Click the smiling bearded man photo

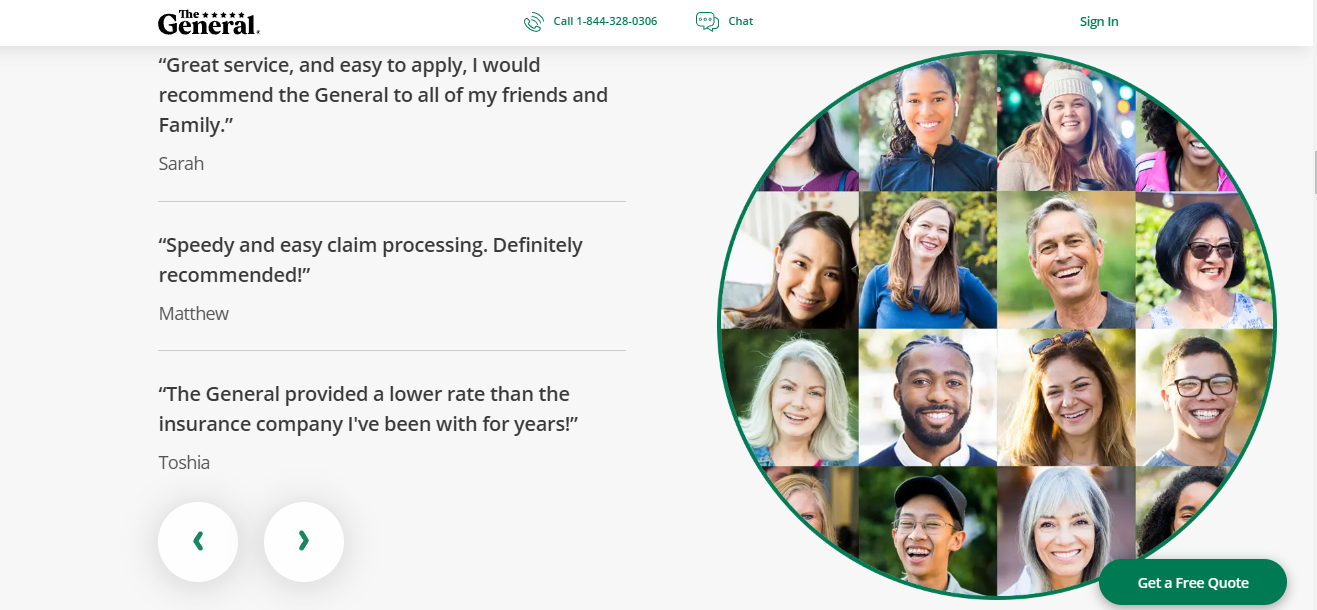(x=927, y=398)
